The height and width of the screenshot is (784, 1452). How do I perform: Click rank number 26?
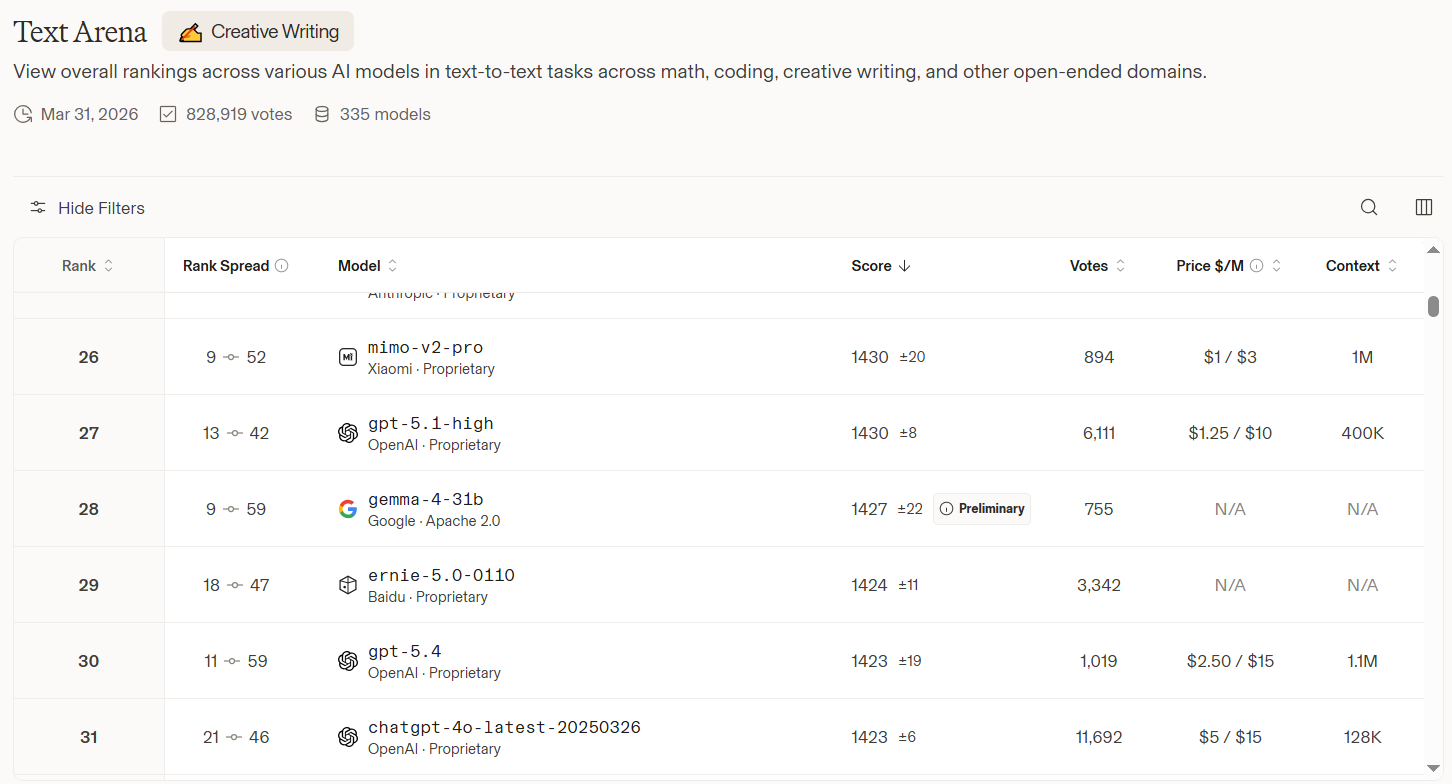(x=89, y=357)
